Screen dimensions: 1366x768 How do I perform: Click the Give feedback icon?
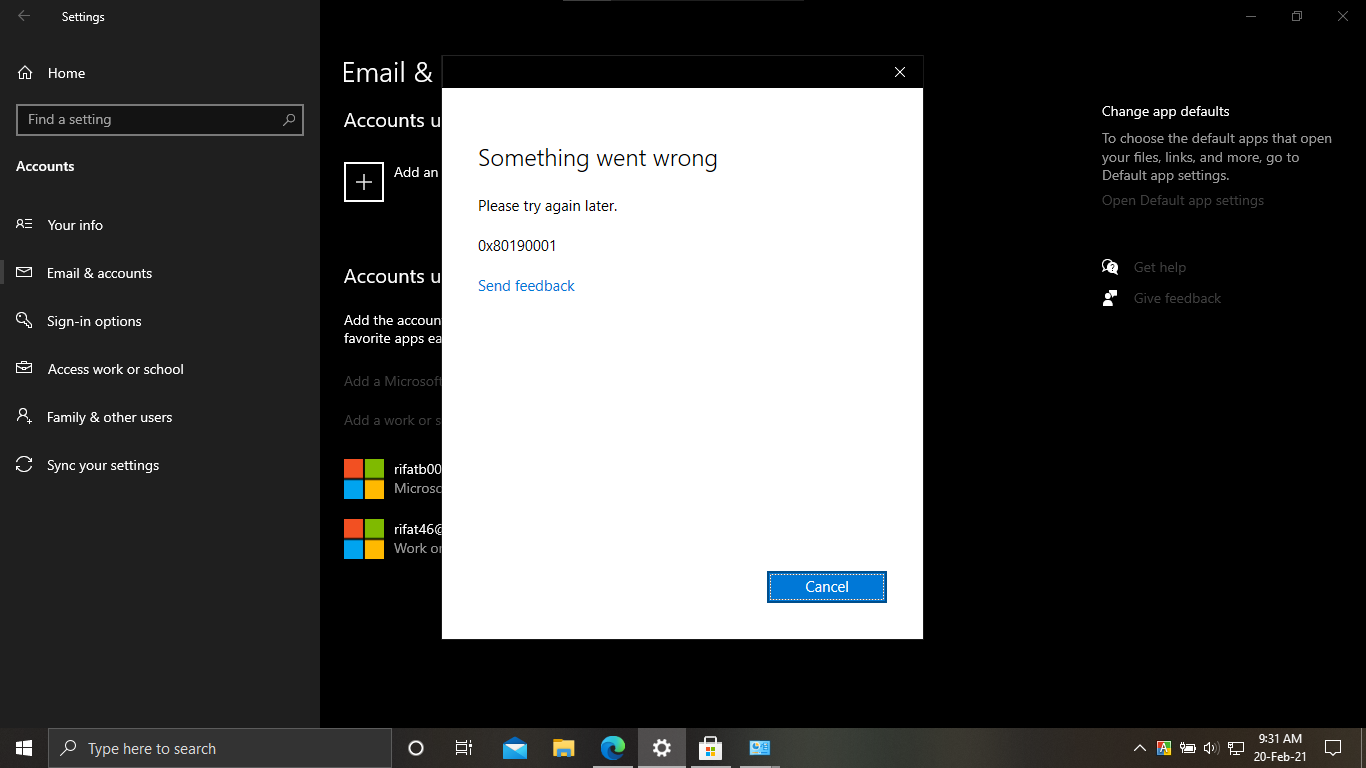pyautogui.click(x=1110, y=297)
